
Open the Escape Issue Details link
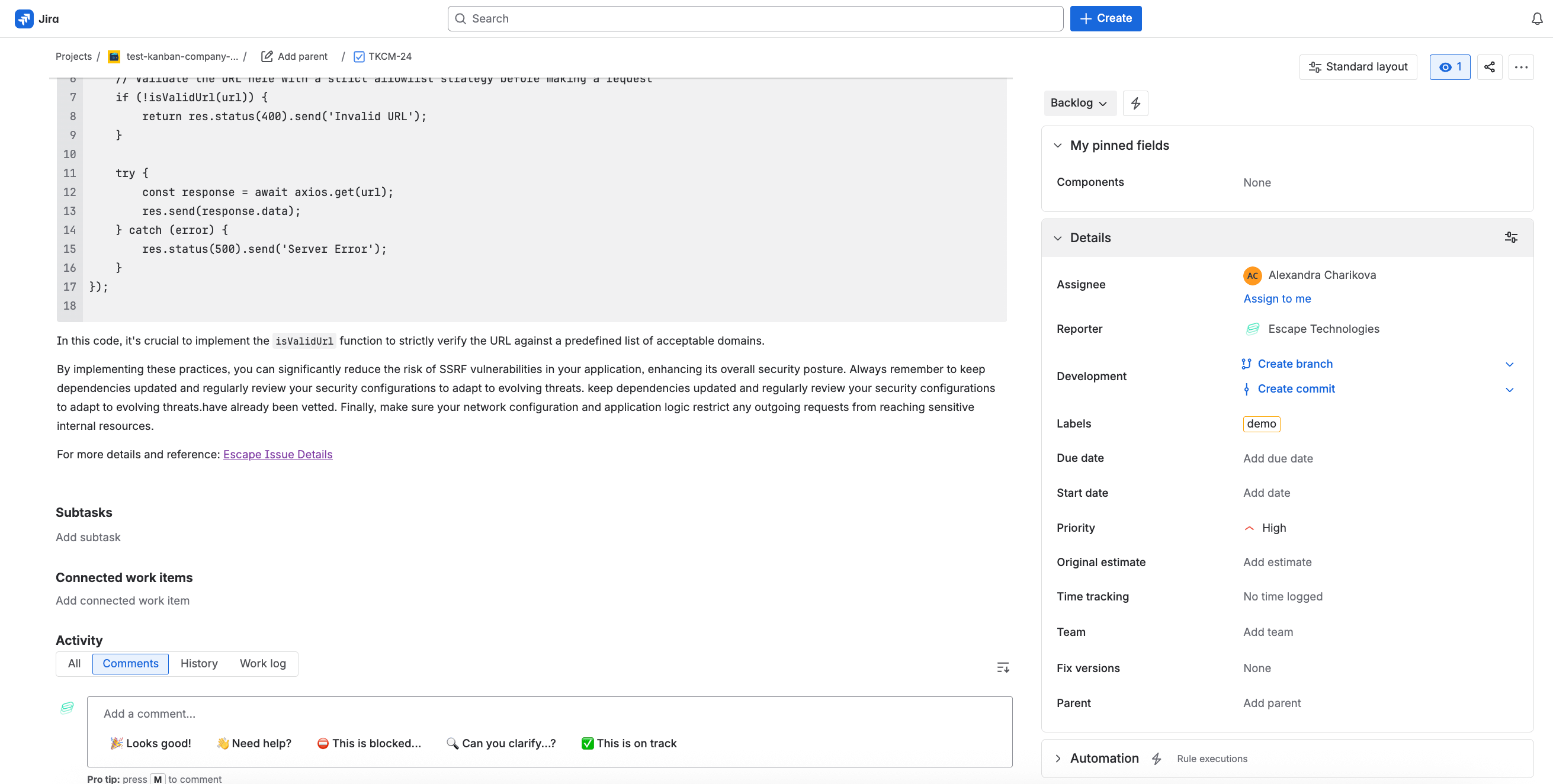click(x=277, y=454)
